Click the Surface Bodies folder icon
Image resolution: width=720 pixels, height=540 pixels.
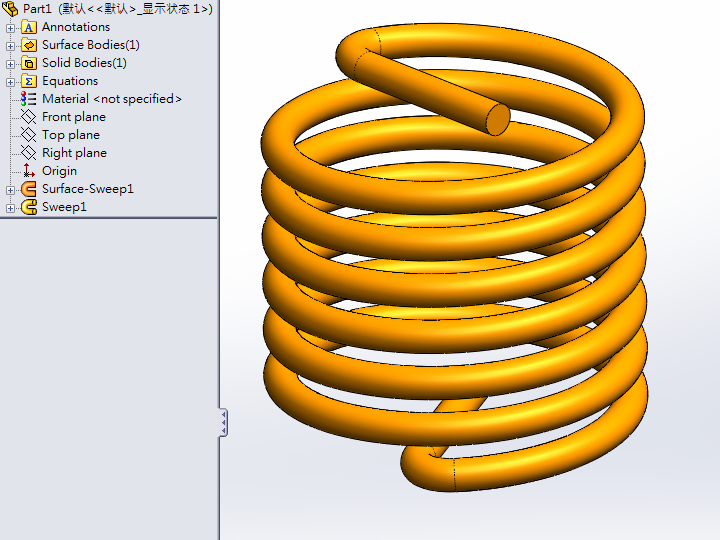(28, 45)
